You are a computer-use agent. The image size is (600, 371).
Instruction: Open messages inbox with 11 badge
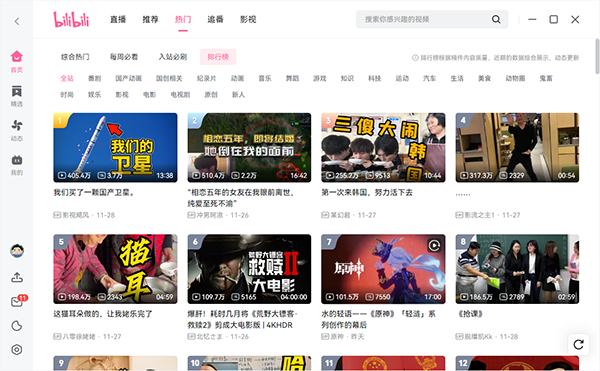(17, 301)
